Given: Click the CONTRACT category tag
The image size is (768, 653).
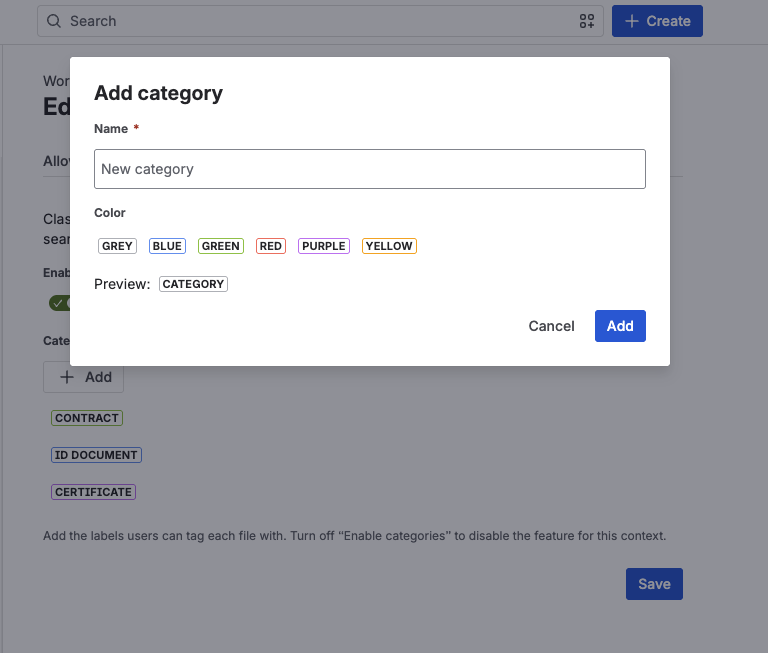Looking at the screenshot, I should pyautogui.click(x=87, y=418).
